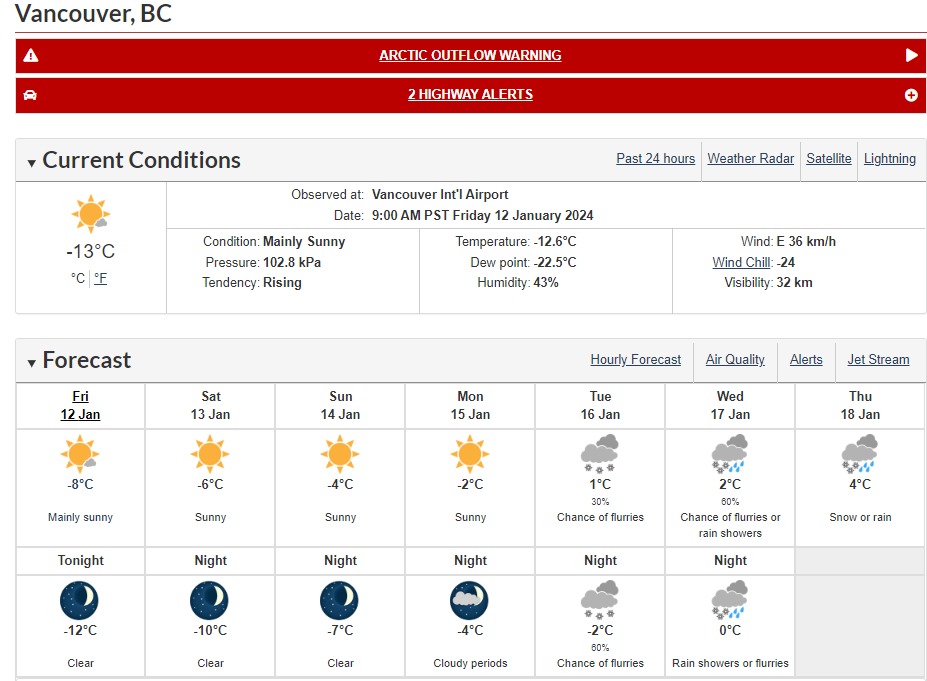The width and height of the screenshot is (927, 681).
Task: Open the Wind Chill definition link
Action: pos(741,263)
